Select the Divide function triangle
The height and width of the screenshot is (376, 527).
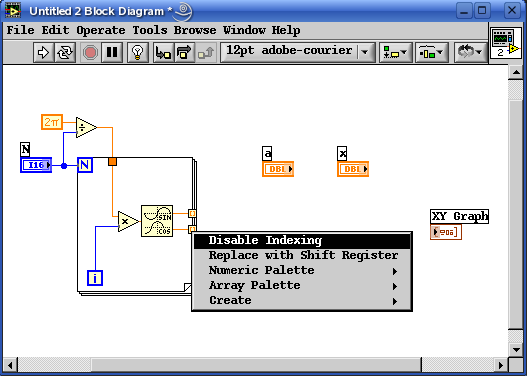[x=86, y=128]
